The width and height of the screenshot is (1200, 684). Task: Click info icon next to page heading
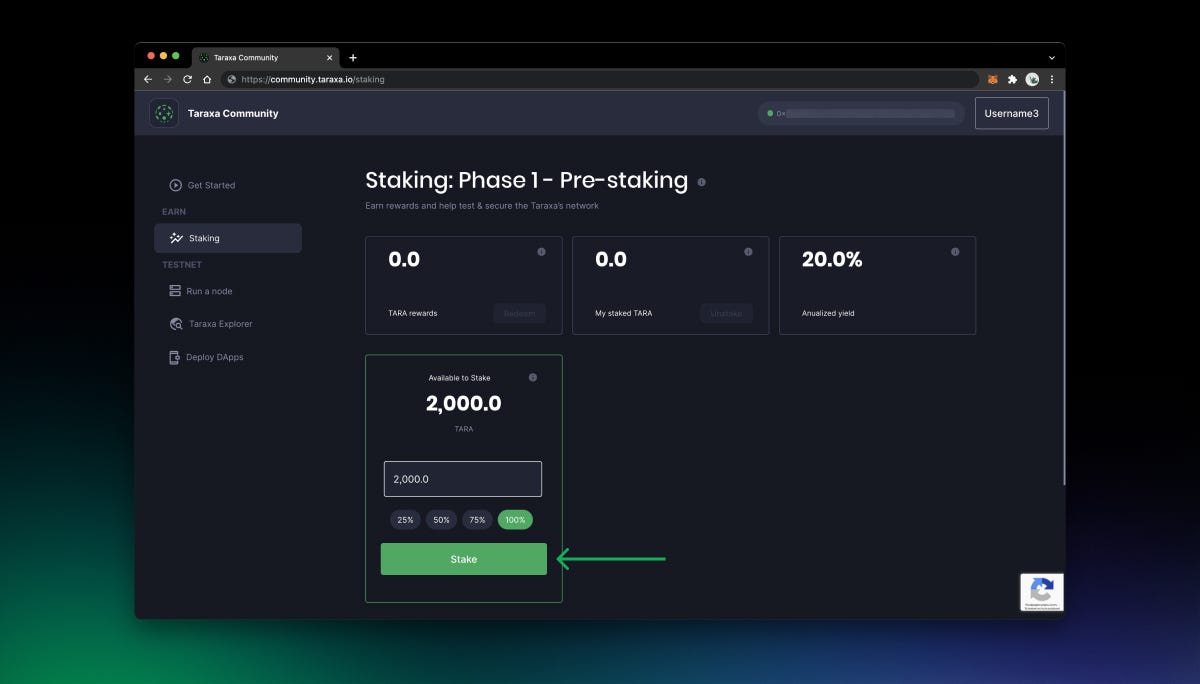(x=701, y=182)
